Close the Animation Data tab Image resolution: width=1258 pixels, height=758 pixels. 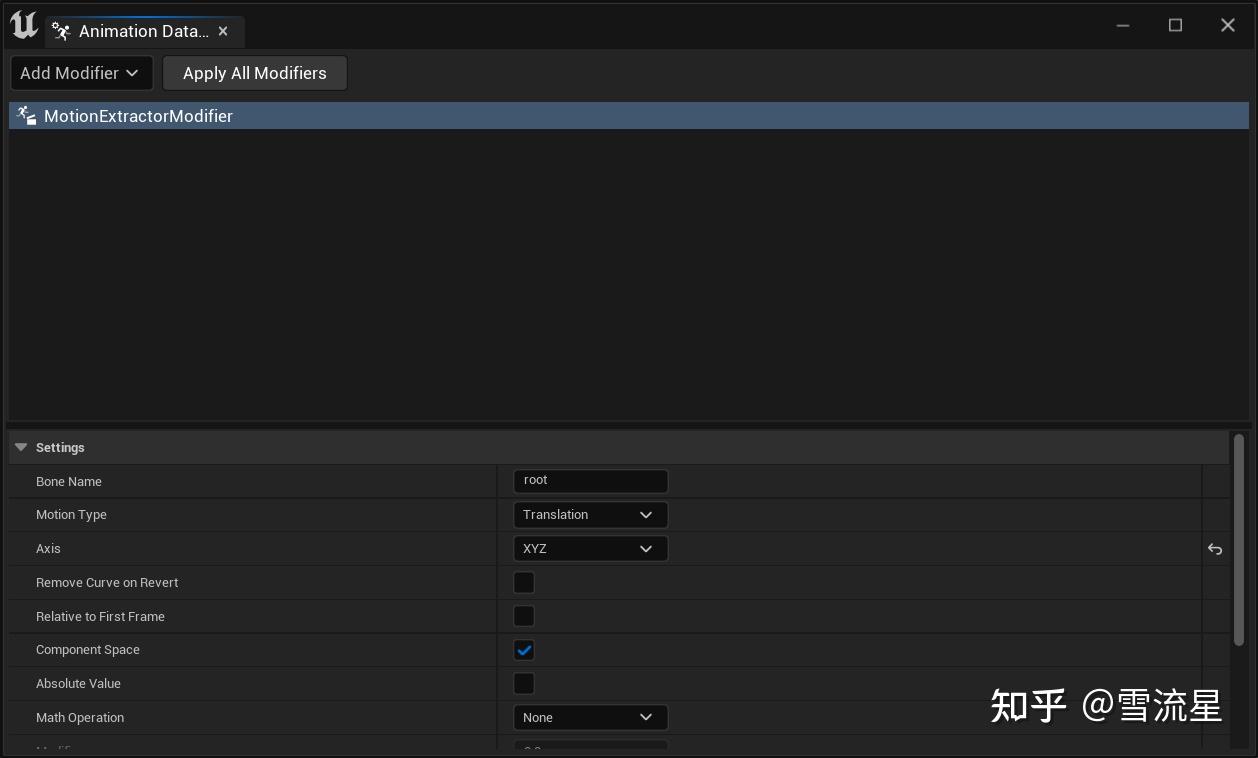[223, 31]
